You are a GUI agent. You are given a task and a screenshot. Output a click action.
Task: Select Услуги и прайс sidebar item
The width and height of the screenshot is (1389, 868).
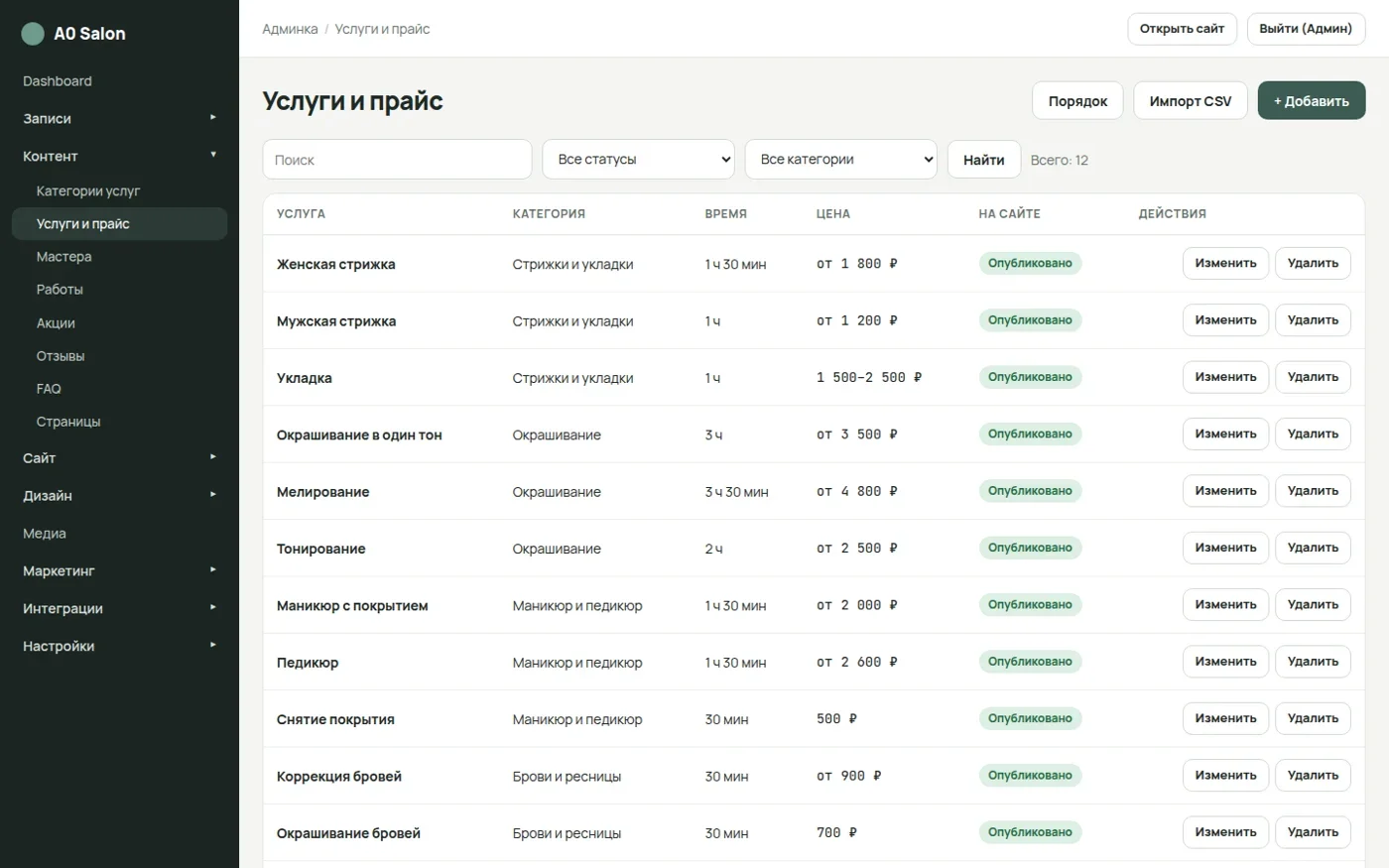[x=119, y=223]
